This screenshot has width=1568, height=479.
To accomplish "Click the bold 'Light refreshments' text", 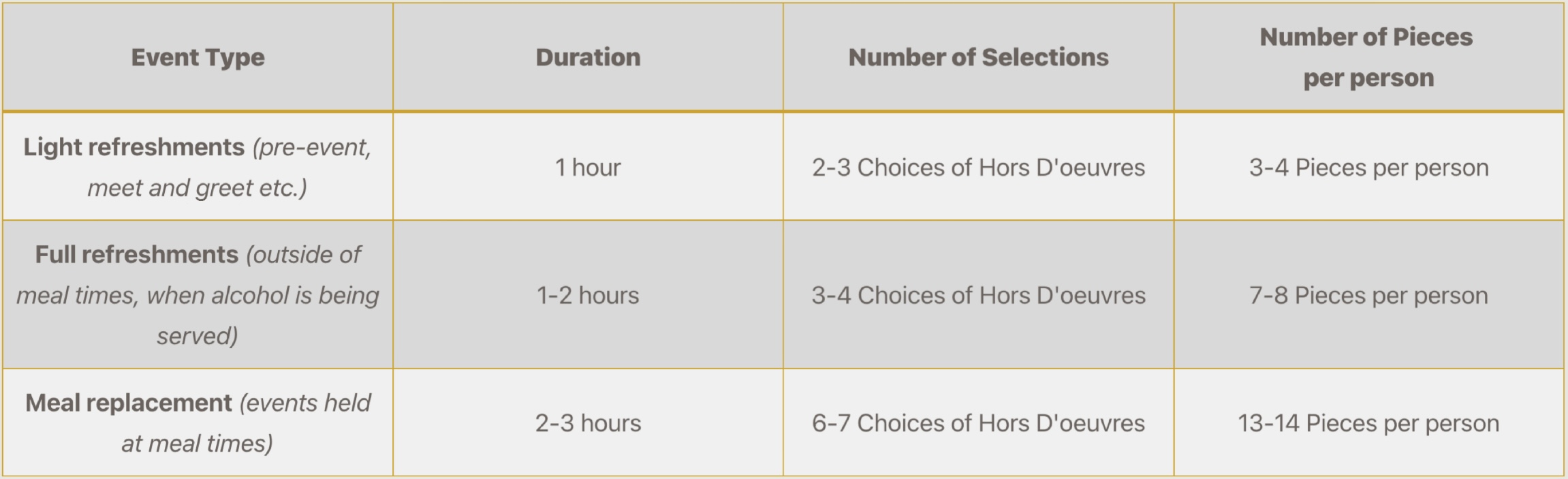I will tap(134, 147).
